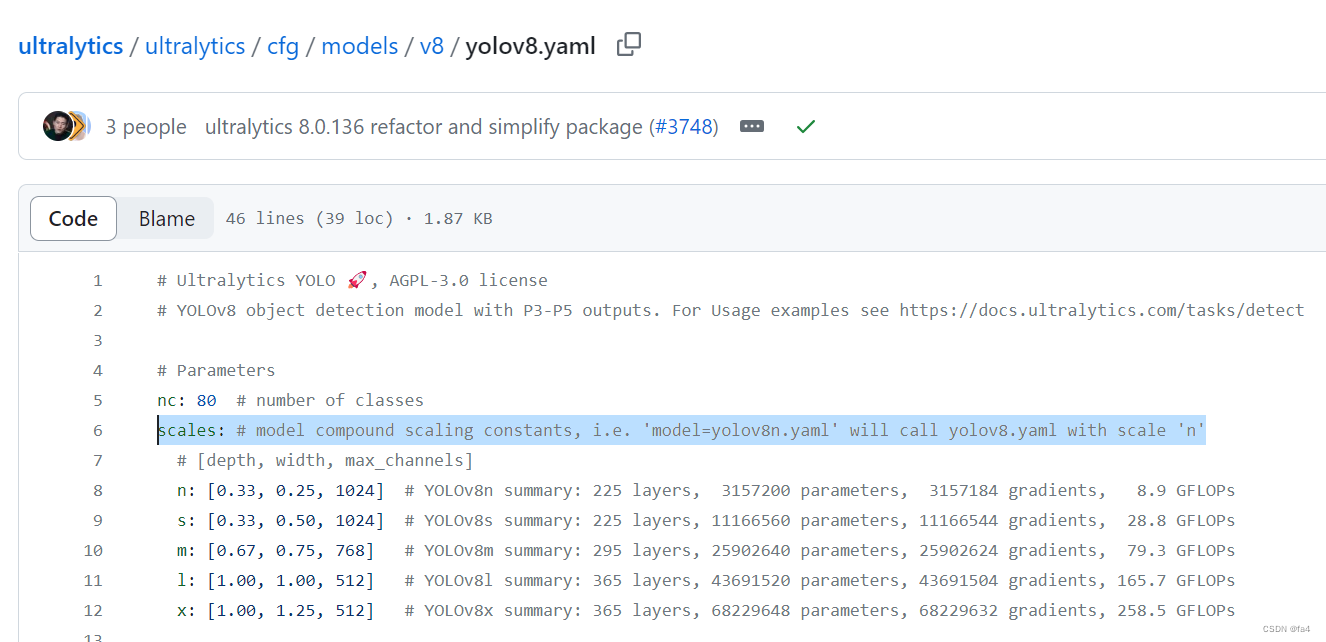The width and height of the screenshot is (1326, 642).
Task: Click the '# Parameters' comment line
Action: click(x=216, y=370)
